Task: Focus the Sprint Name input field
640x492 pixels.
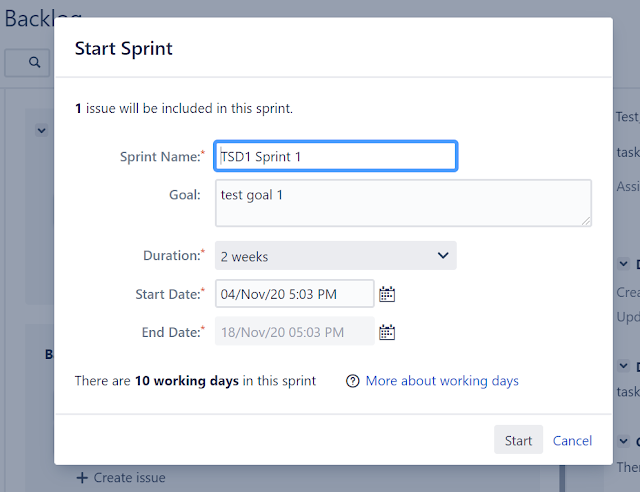Action: [x=336, y=156]
